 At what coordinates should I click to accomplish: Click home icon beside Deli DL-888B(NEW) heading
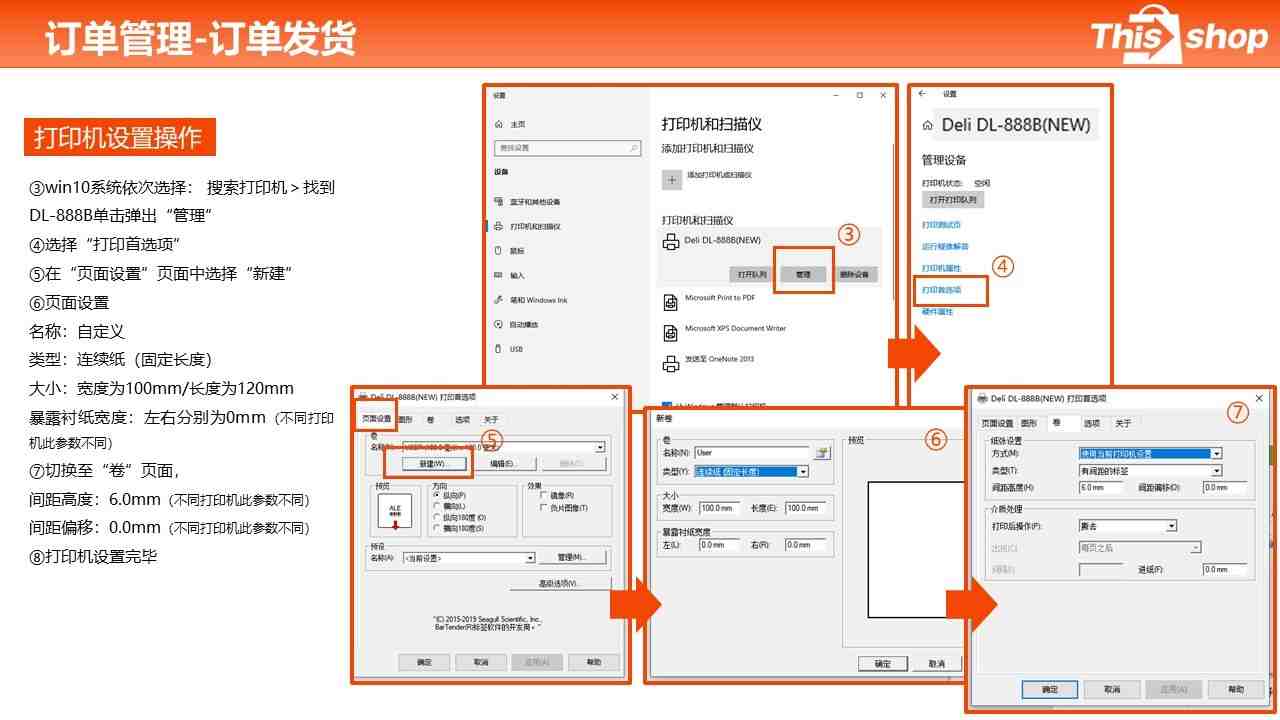pyautogui.click(x=928, y=127)
